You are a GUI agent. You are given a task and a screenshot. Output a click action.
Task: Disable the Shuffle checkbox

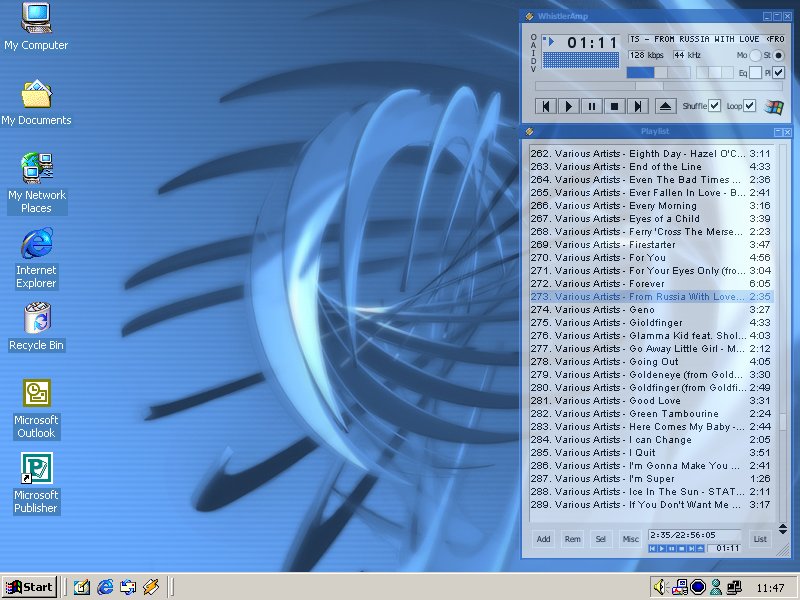point(714,106)
